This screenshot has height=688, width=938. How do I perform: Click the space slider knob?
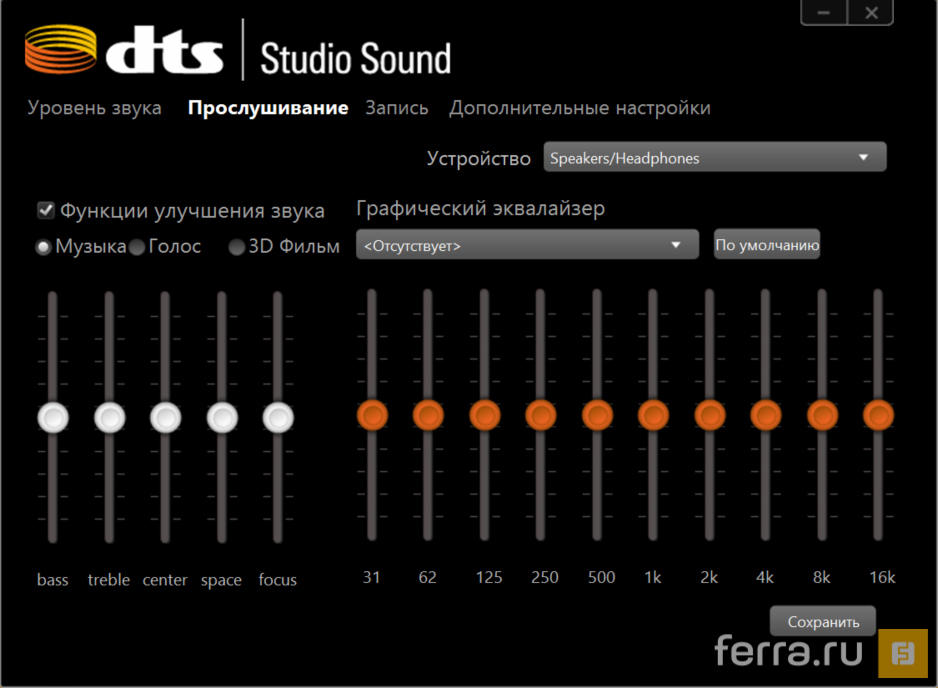tap(222, 417)
